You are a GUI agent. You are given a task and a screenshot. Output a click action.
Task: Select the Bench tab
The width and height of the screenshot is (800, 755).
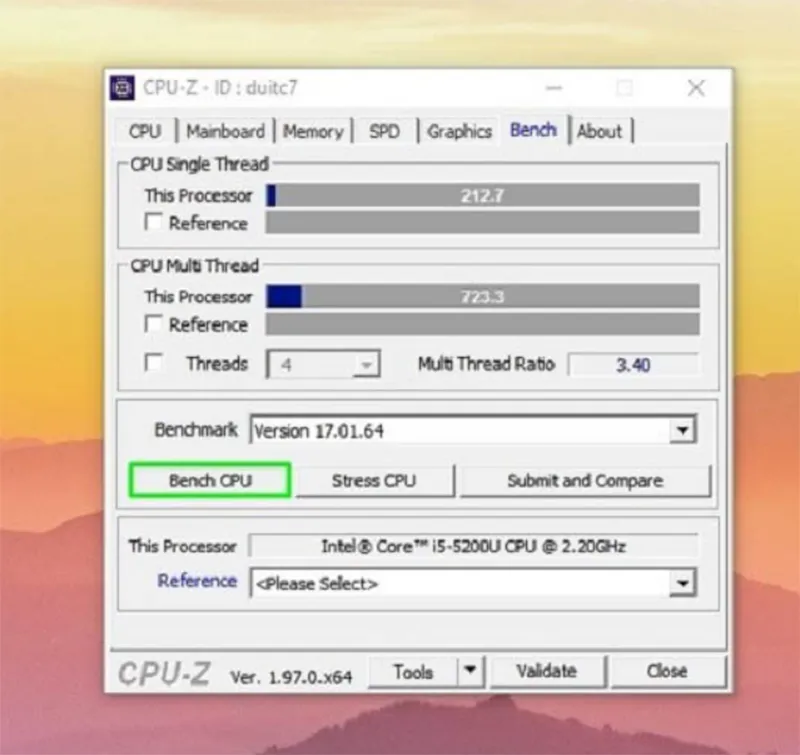(533, 130)
